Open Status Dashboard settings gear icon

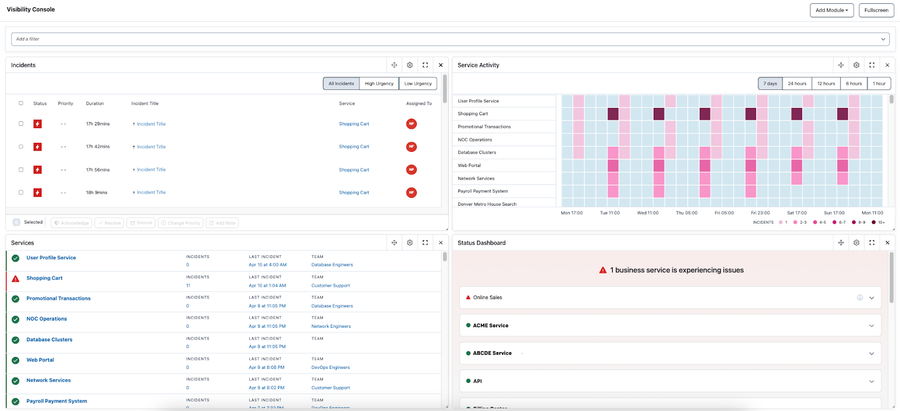click(x=856, y=243)
